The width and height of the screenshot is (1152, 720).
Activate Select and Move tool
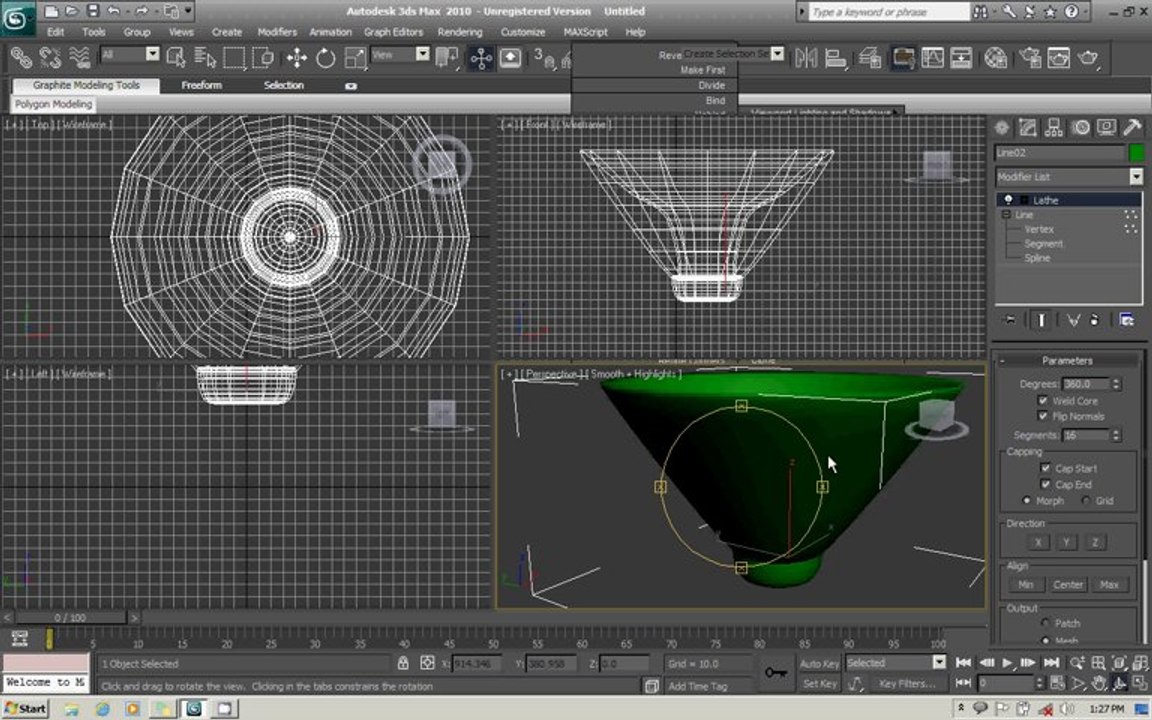click(x=297, y=57)
